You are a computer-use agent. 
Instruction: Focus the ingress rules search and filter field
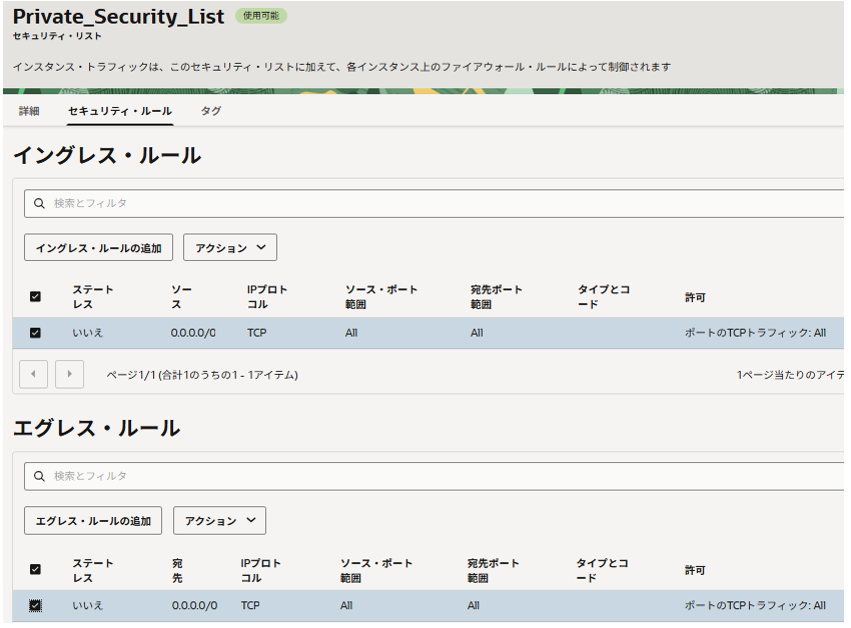click(x=440, y=203)
